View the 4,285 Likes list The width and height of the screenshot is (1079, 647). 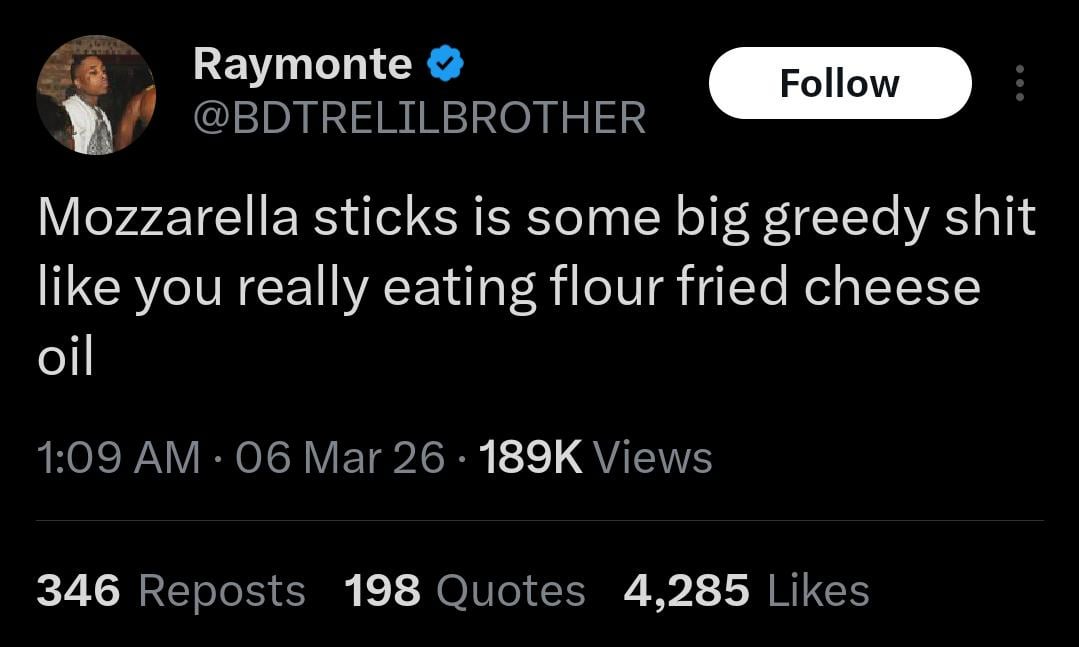746,590
